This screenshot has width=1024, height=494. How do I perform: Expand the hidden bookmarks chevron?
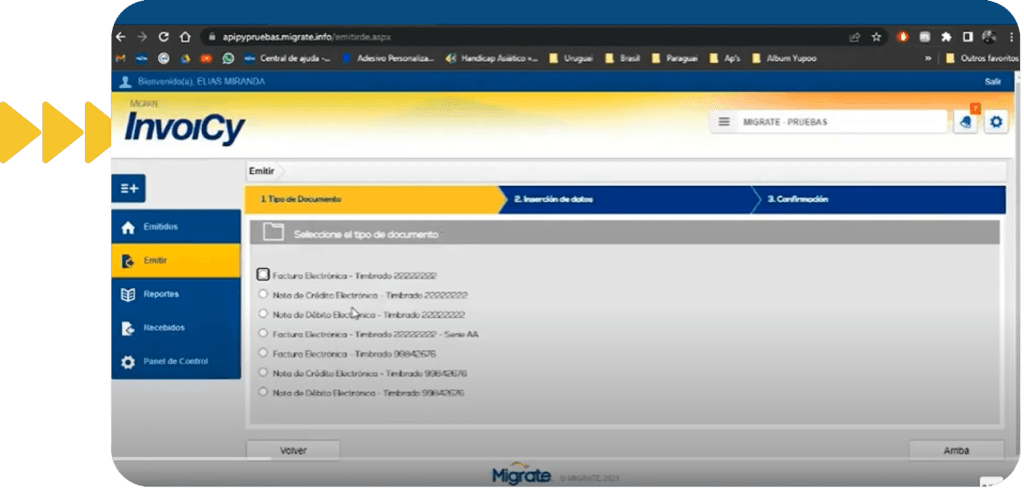pos(928,58)
